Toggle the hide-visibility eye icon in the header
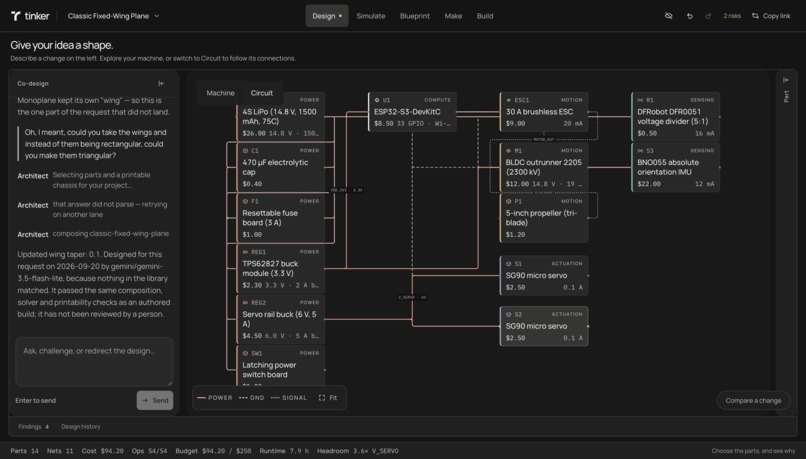The width and height of the screenshot is (806, 459). (668, 16)
